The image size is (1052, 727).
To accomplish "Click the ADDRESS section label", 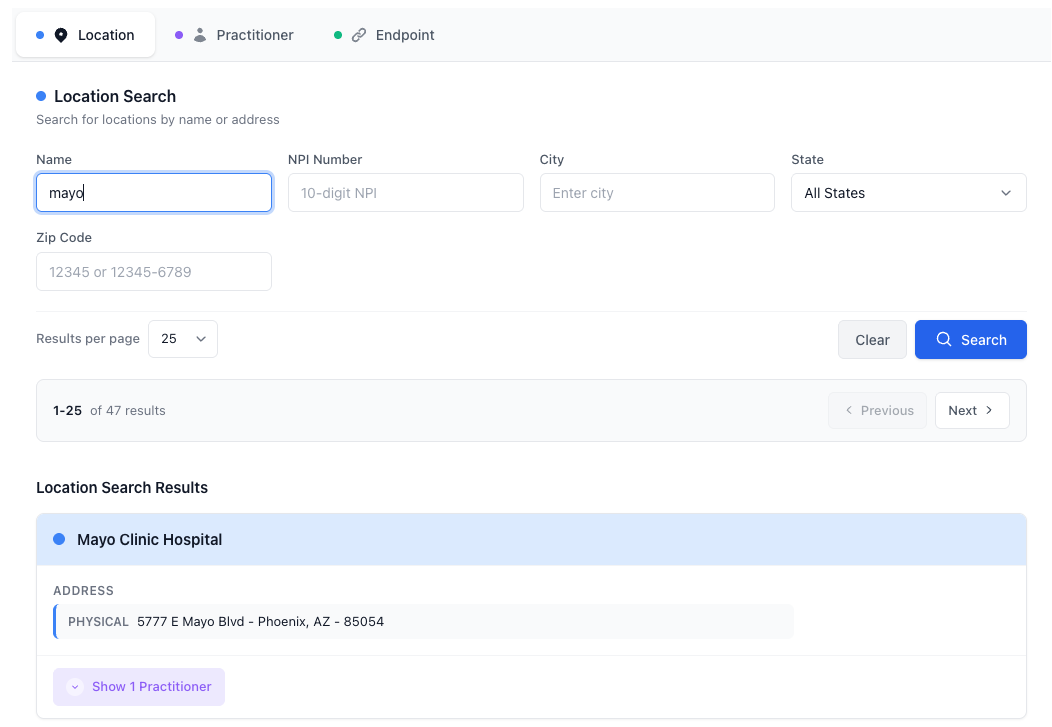I will pos(84,591).
